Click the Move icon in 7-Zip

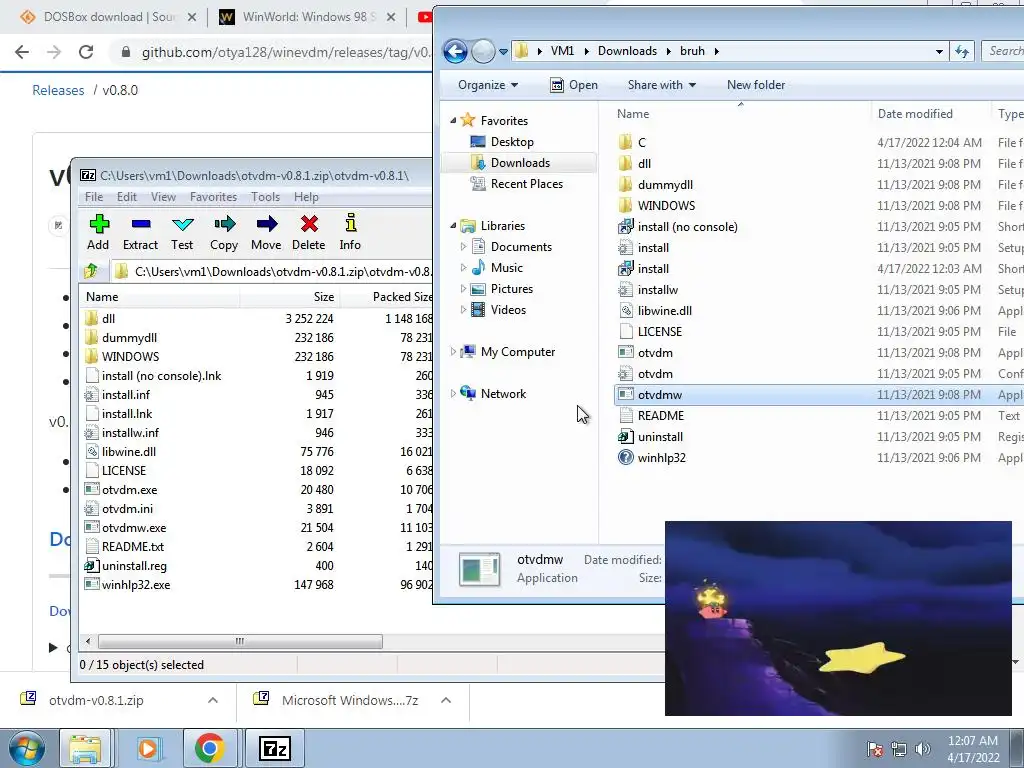pos(266,225)
